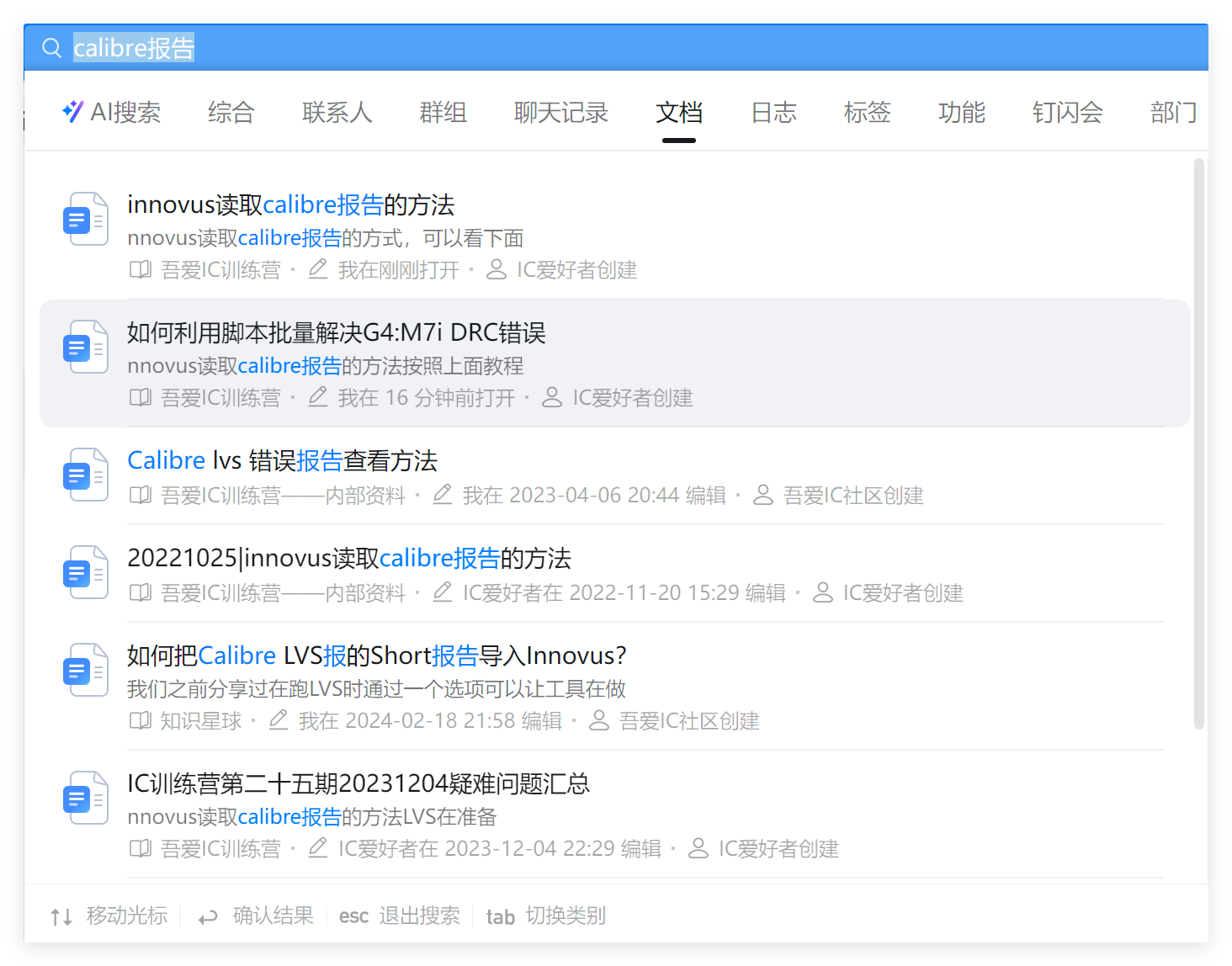The width and height of the screenshot is (1232, 966).
Task: Click document icon of 疑难问题汇总 result
Action: click(x=86, y=798)
